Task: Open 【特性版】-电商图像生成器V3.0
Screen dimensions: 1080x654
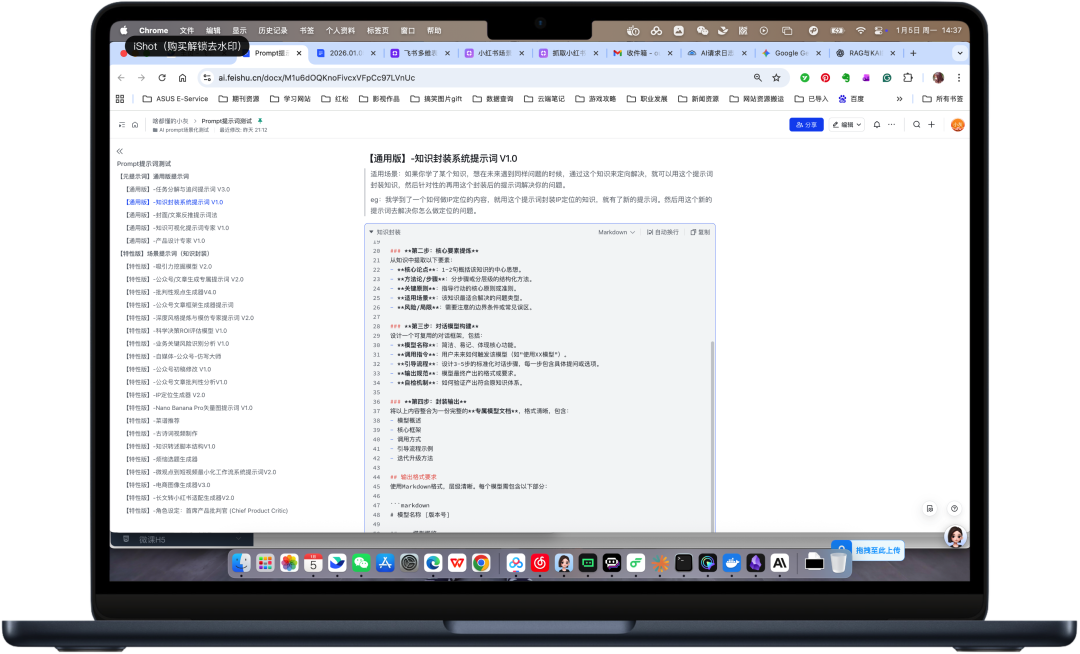Action: pos(168,485)
